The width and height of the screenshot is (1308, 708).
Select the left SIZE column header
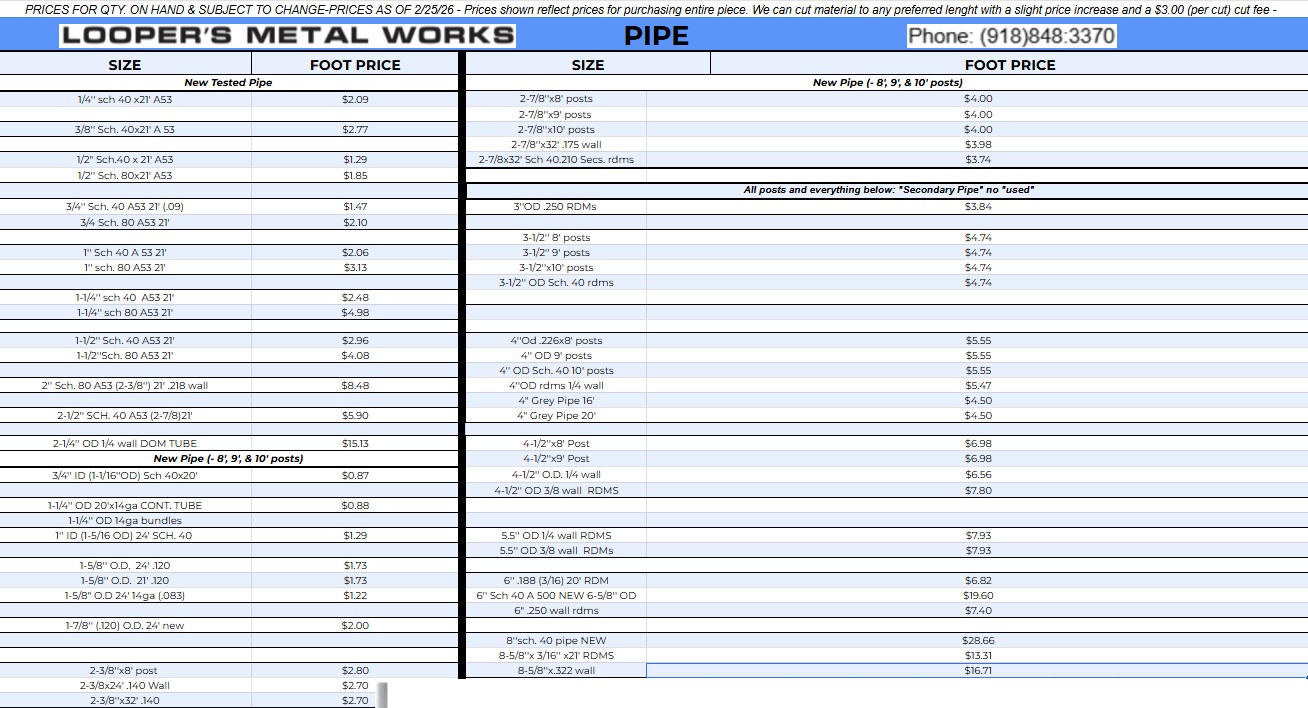[125, 65]
